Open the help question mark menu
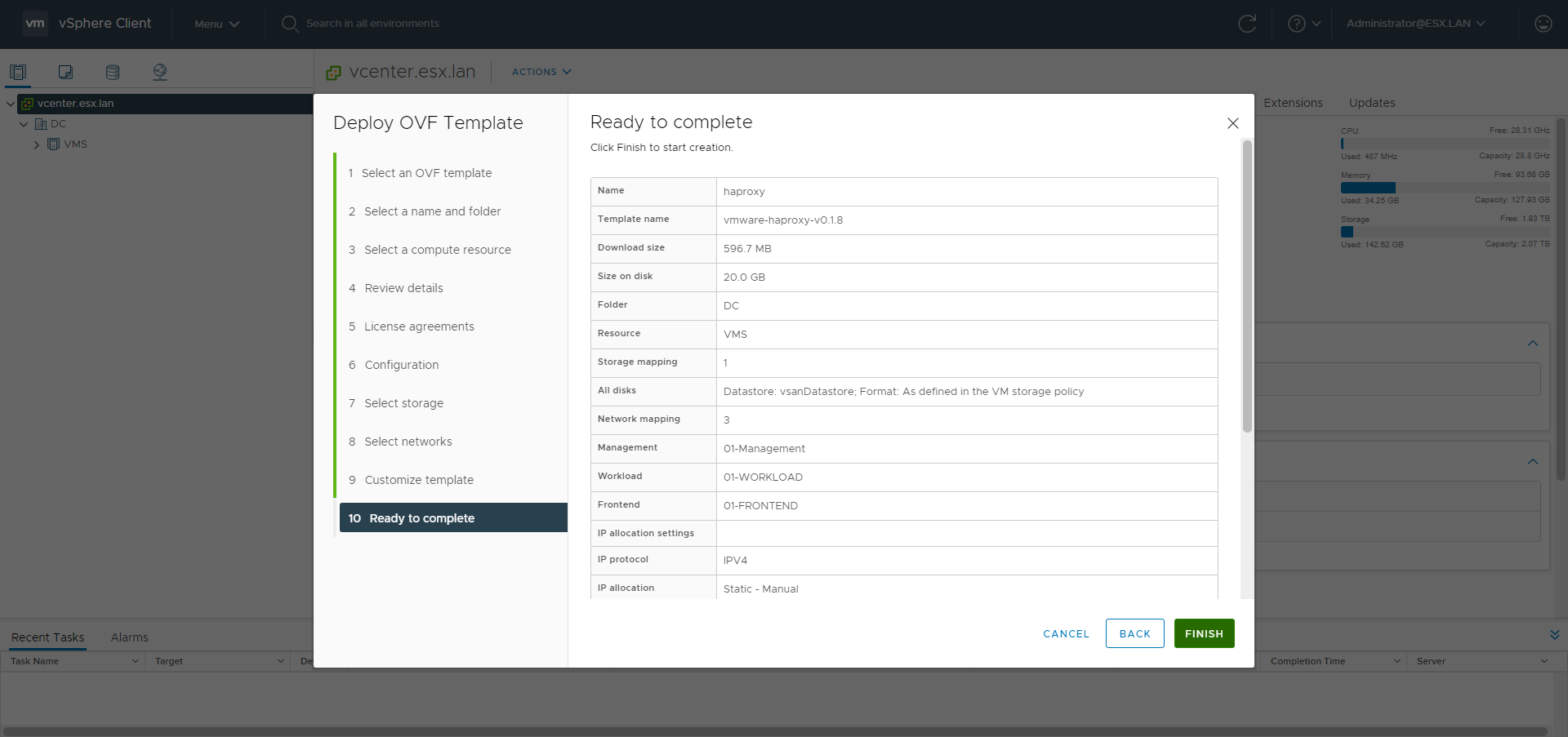Image resolution: width=1568 pixels, height=737 pixels. (x=1303, y=24)
